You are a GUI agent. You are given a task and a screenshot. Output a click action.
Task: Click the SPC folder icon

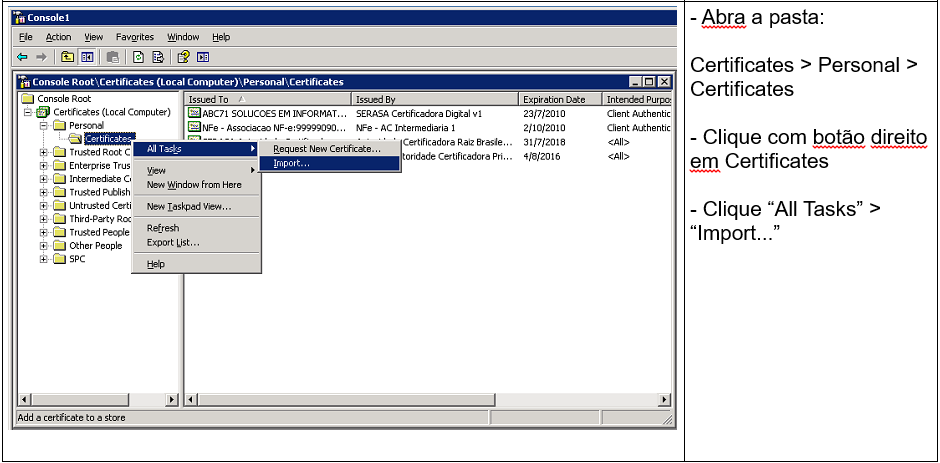coord(59,259)
